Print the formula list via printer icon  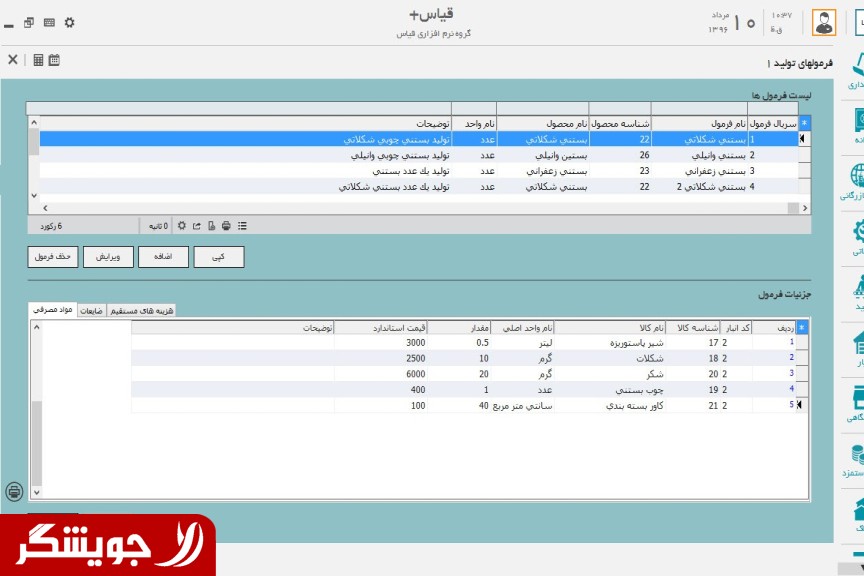point(227,226)
